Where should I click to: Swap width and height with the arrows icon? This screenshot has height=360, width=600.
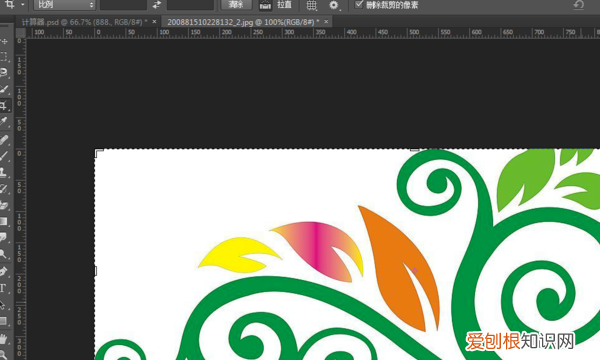[157, 5]
